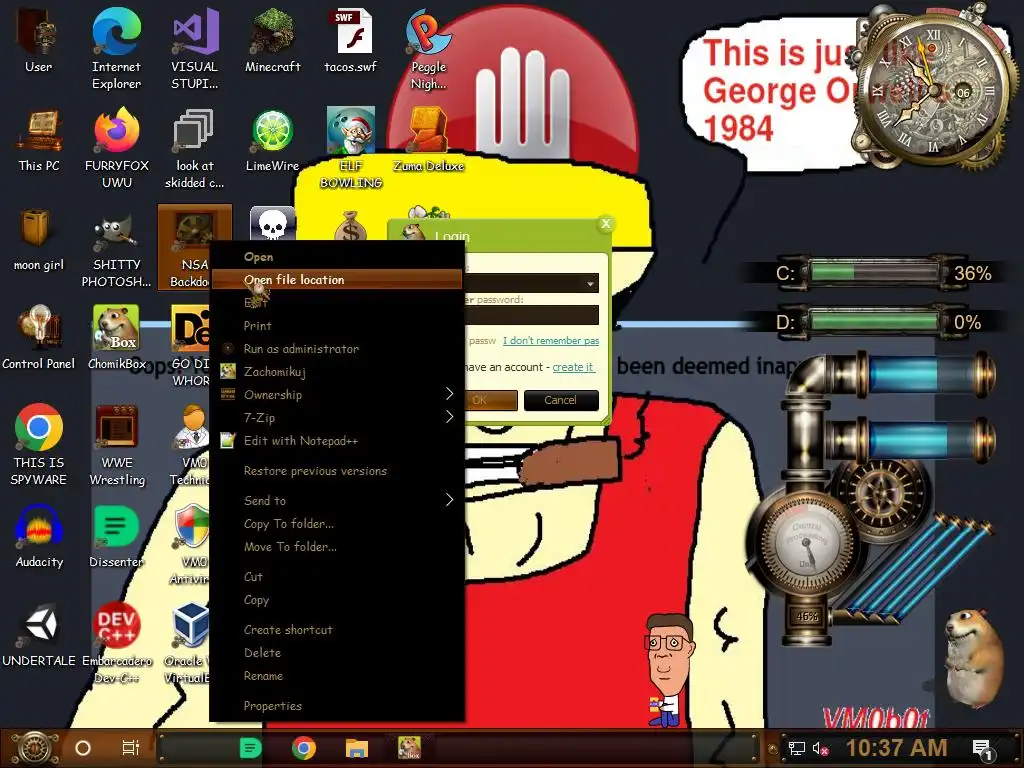The width and height of the screenshot is (1024, 768).
Task: Click OK in the Login dialog
Action: [491, 400]
